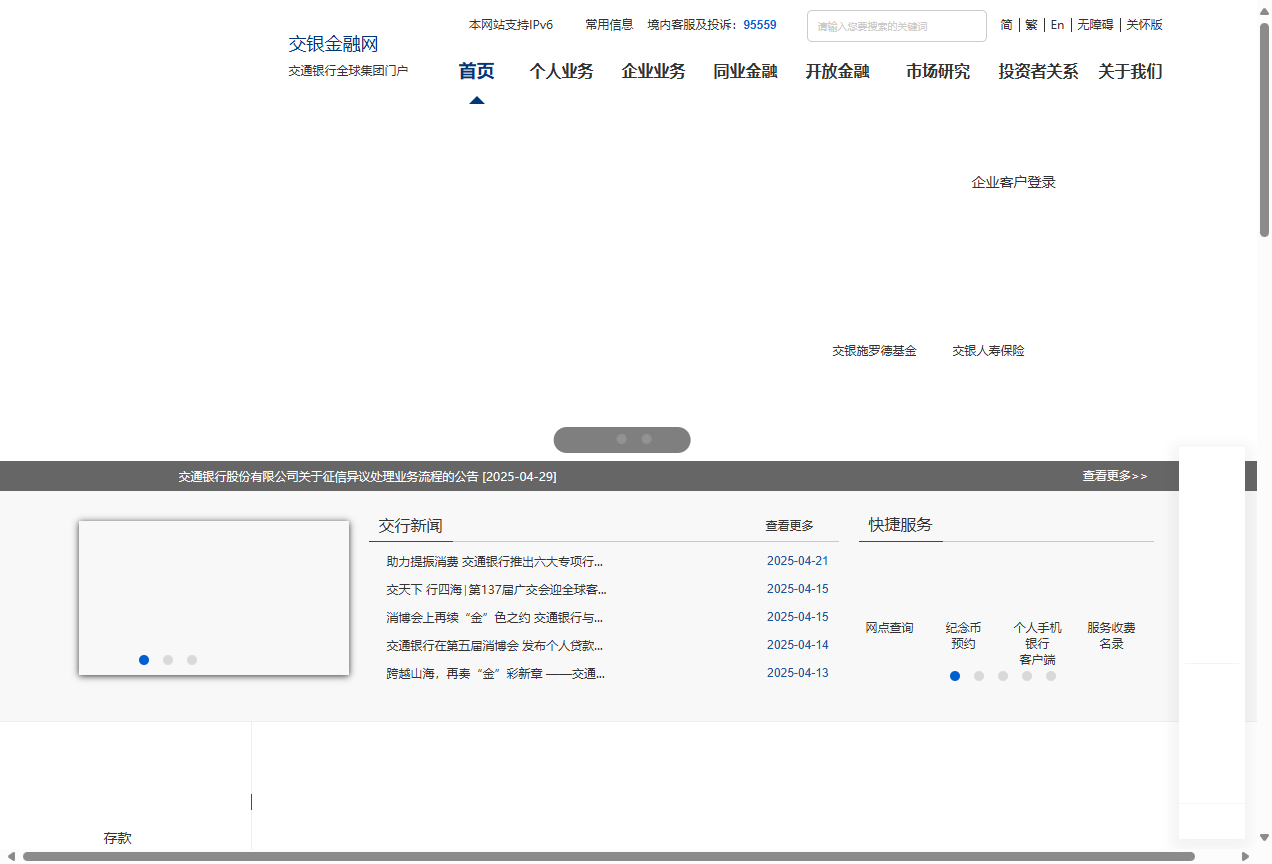The width and height of the screenshot is (1272, 864).
Task: Go to the 市场研究 navigation tab
Action: pos(937,72)
